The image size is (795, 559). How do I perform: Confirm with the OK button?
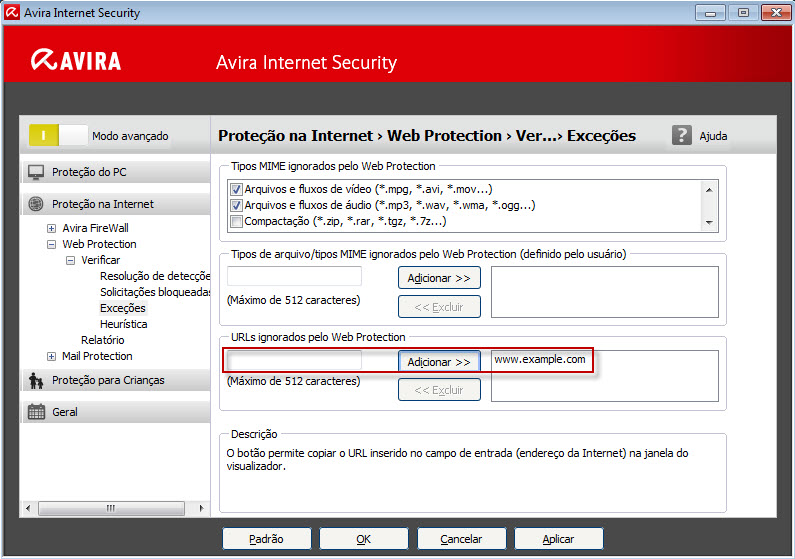364,539
